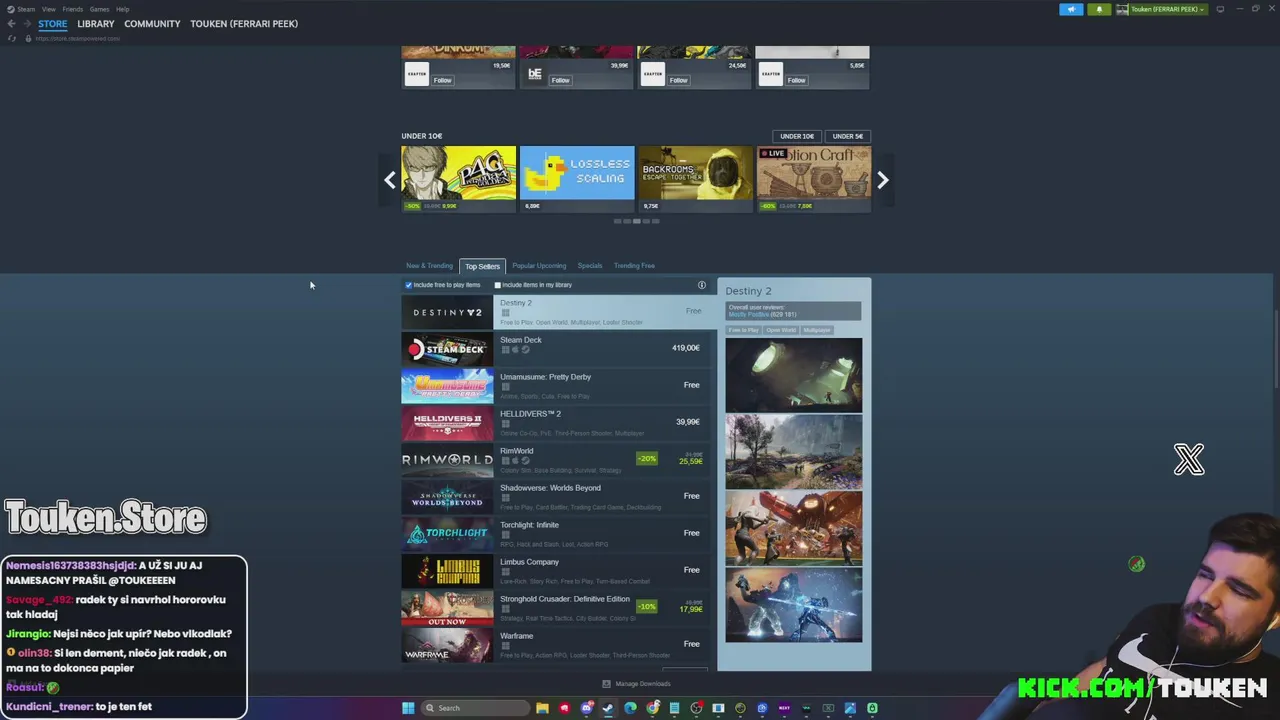Click Mostly Positive reviews link
Screen dimensions: 1280x720
[747, 314]
